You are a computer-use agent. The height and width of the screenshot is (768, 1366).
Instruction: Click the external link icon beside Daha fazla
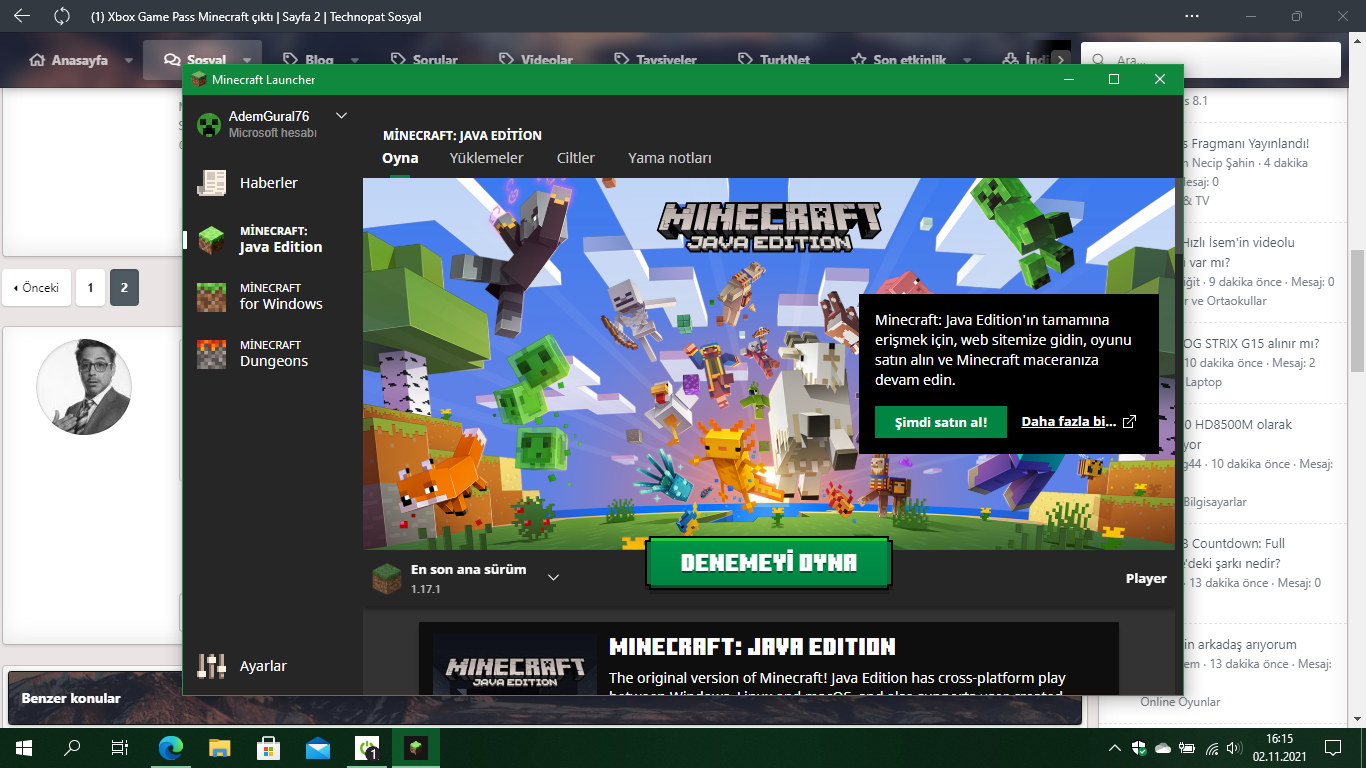(x=1130, y=422)
